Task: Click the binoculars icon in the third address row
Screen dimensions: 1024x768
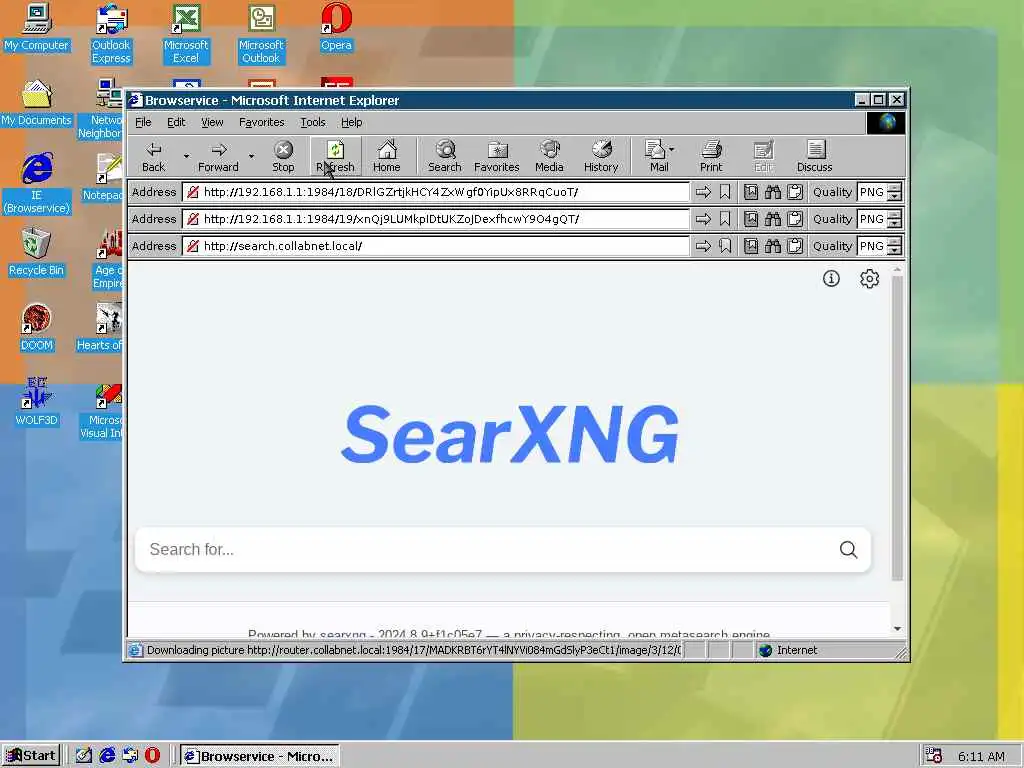Action: click(x=773, y=246)
